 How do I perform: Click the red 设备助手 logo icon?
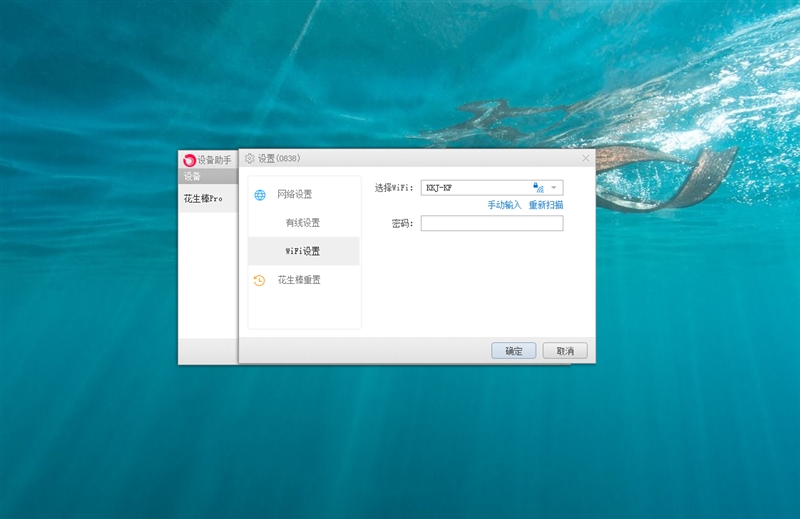[189, 160]
